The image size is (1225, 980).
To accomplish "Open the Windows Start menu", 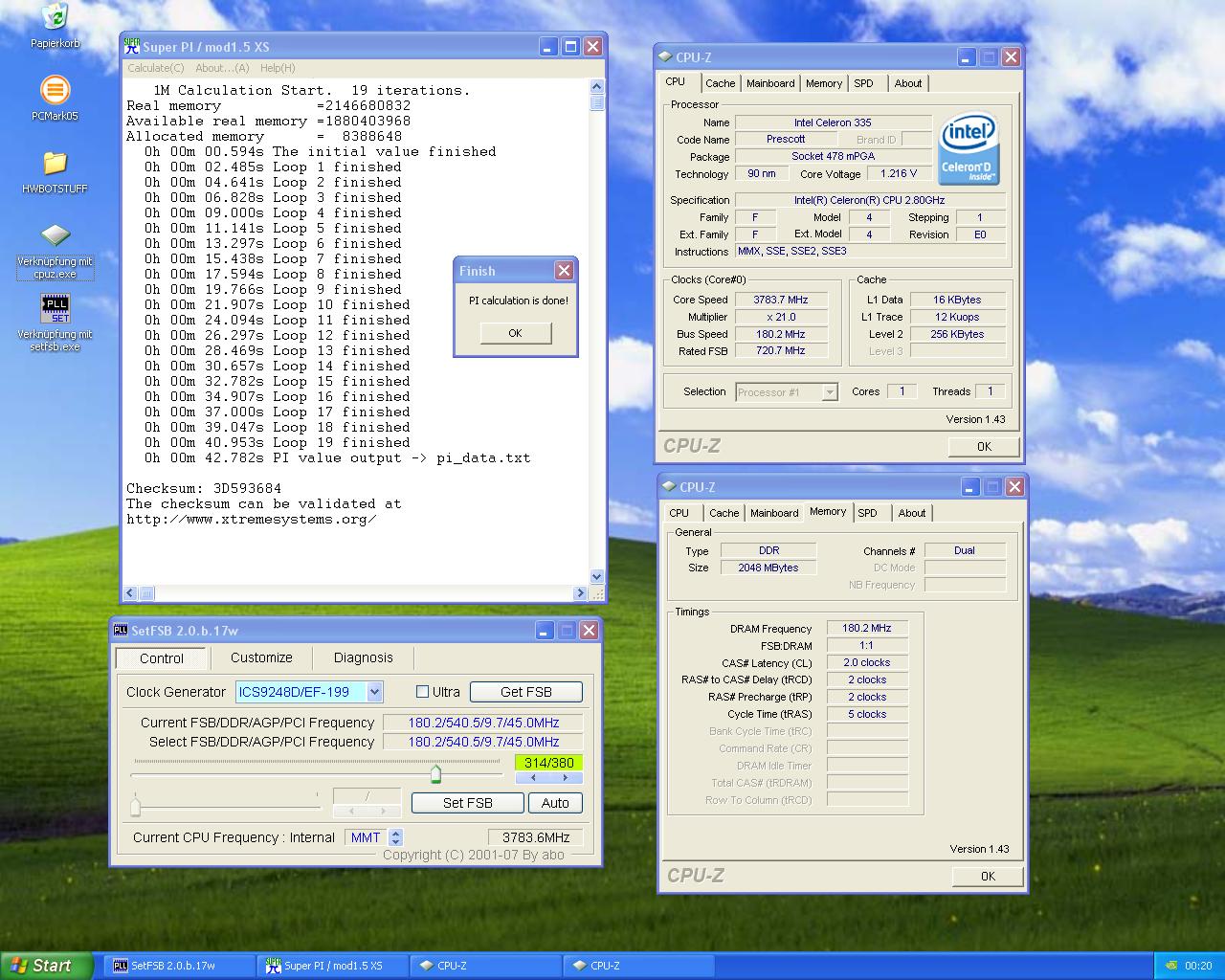I will pyautogui.click(x=45, y=966).
